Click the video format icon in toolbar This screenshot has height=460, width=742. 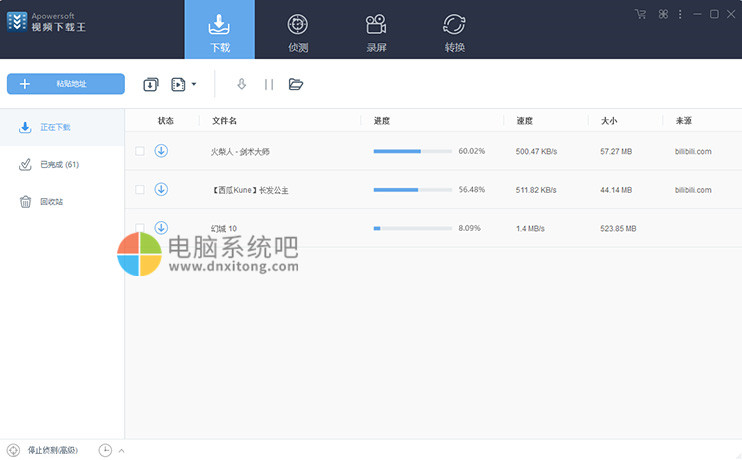[x=178, y=84]
